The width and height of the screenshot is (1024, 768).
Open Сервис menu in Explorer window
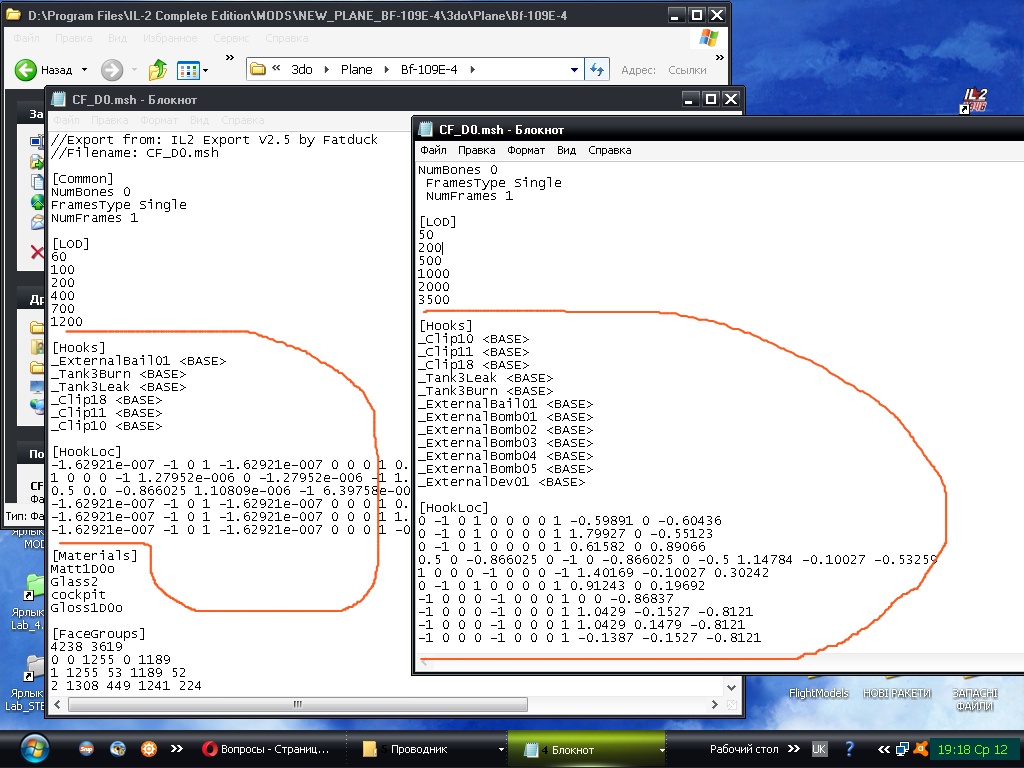click(231, 39)
